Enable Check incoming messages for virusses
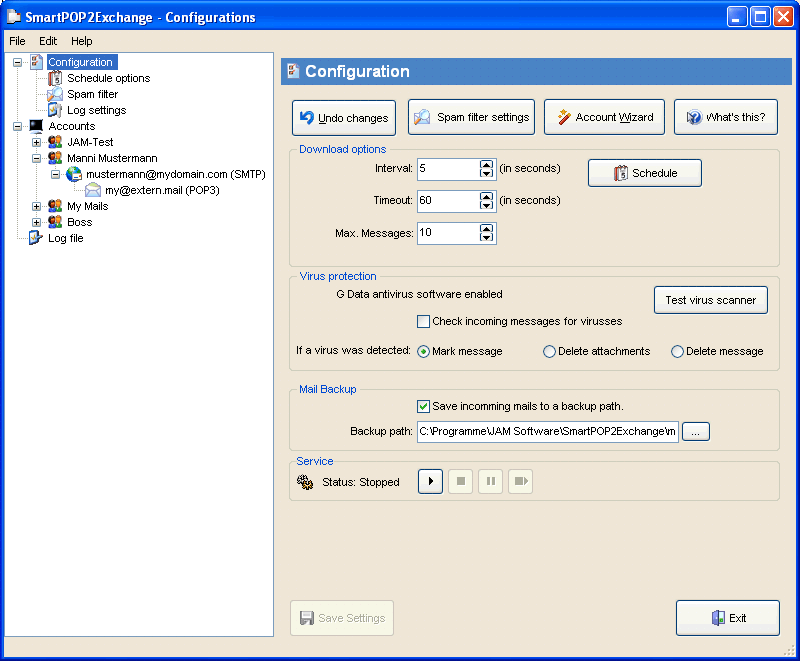 point(423,321)
